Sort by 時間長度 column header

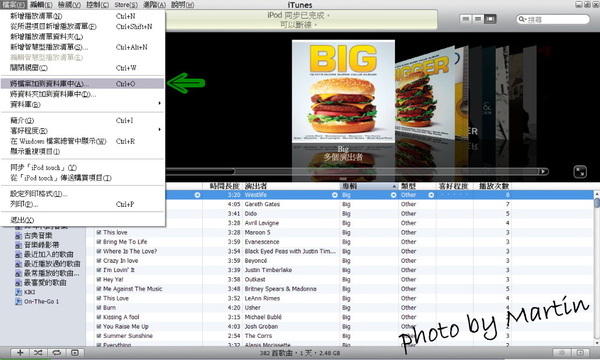222,186
